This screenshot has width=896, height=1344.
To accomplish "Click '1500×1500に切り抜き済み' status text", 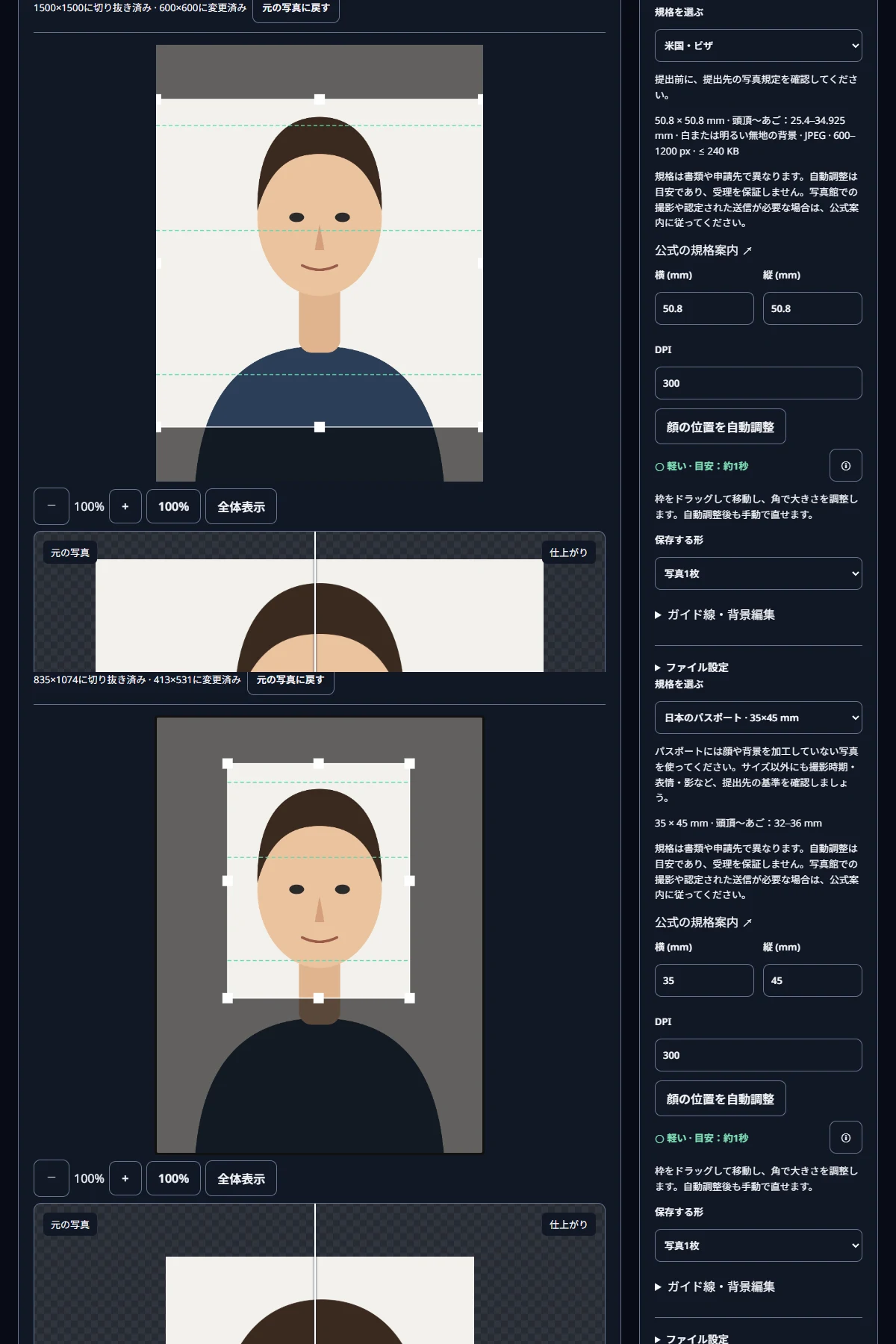I will [93, 7].
